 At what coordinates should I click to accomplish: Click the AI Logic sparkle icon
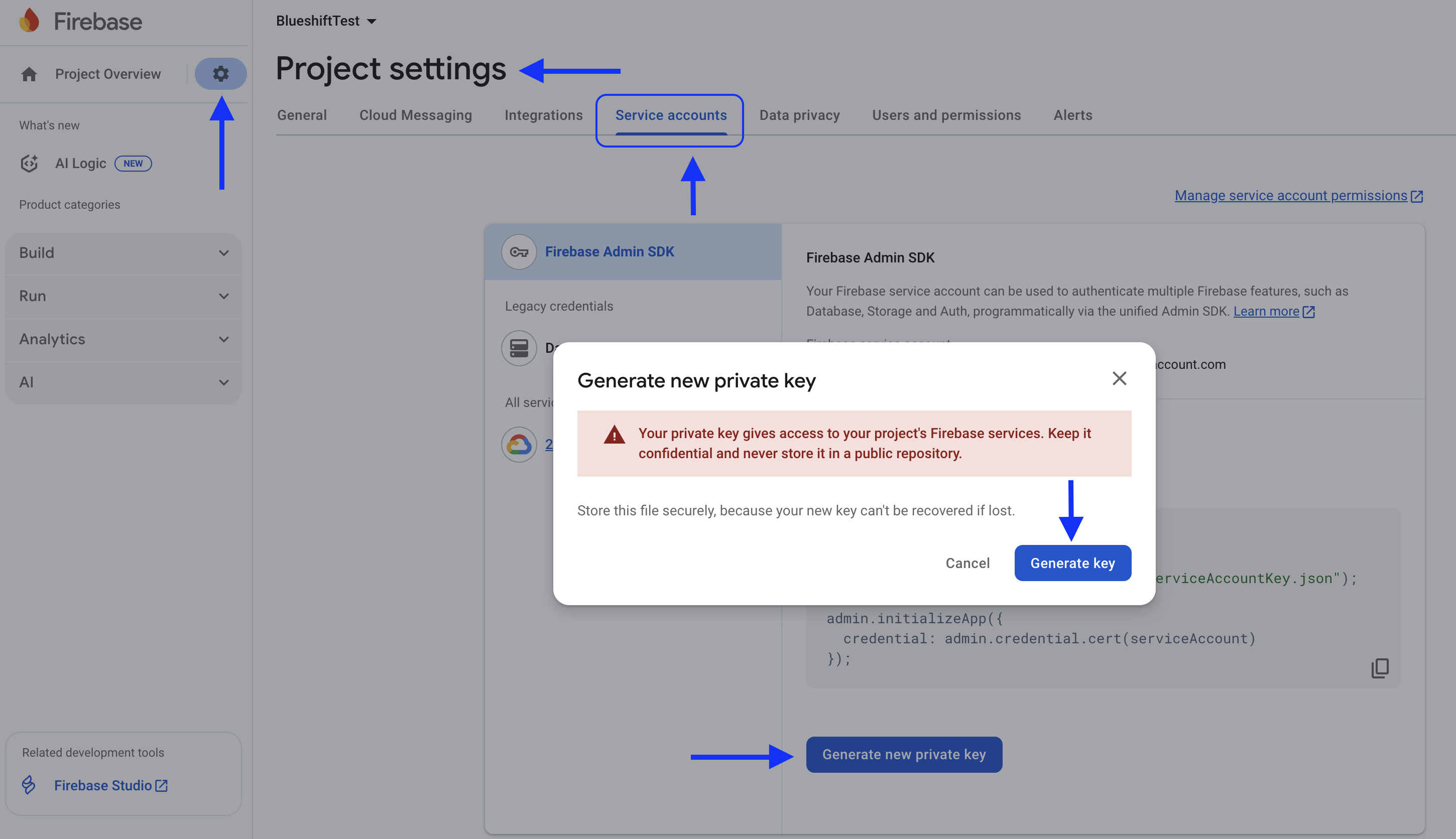click(29, 164)
